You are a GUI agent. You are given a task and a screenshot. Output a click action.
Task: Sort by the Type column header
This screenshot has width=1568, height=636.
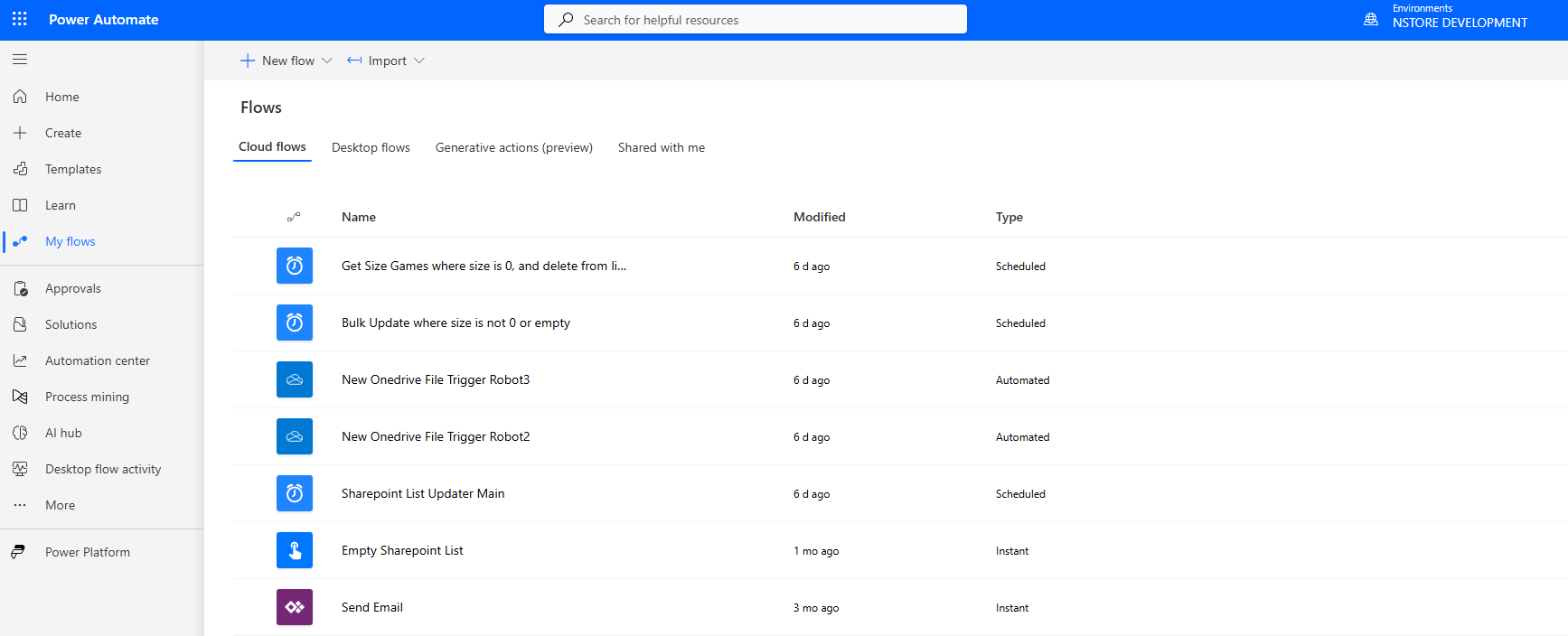(x=1009, y=217)
